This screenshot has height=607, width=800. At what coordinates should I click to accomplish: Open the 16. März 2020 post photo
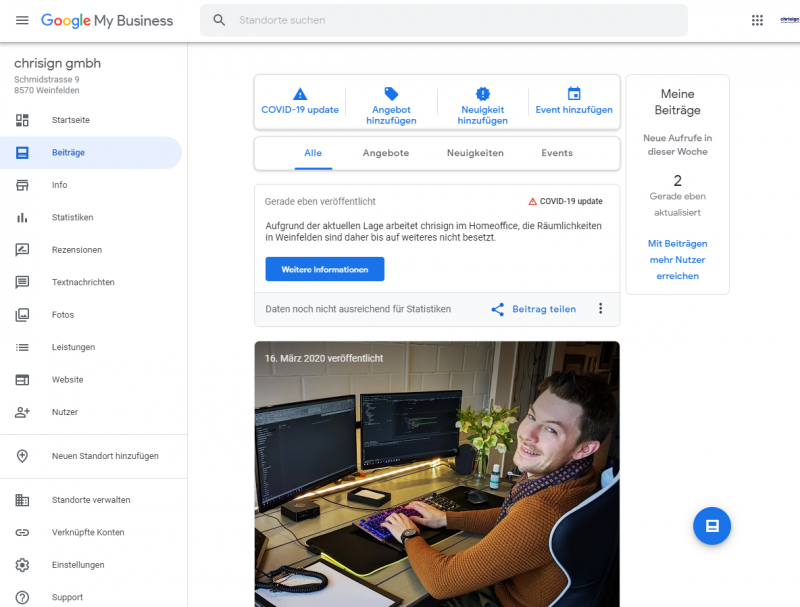[437, 474]
